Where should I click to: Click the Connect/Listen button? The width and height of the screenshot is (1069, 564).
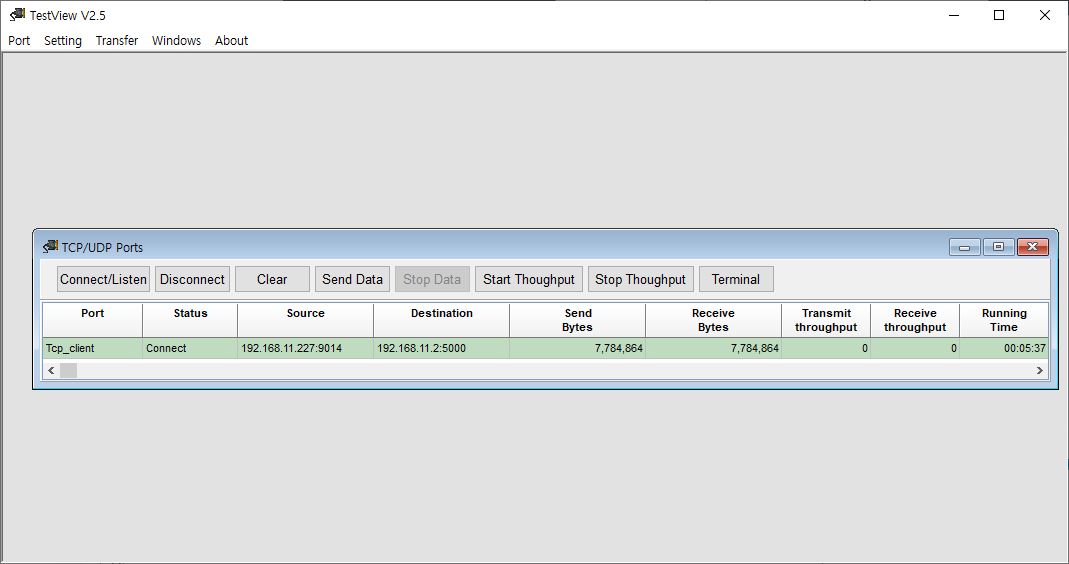point(104,279)
